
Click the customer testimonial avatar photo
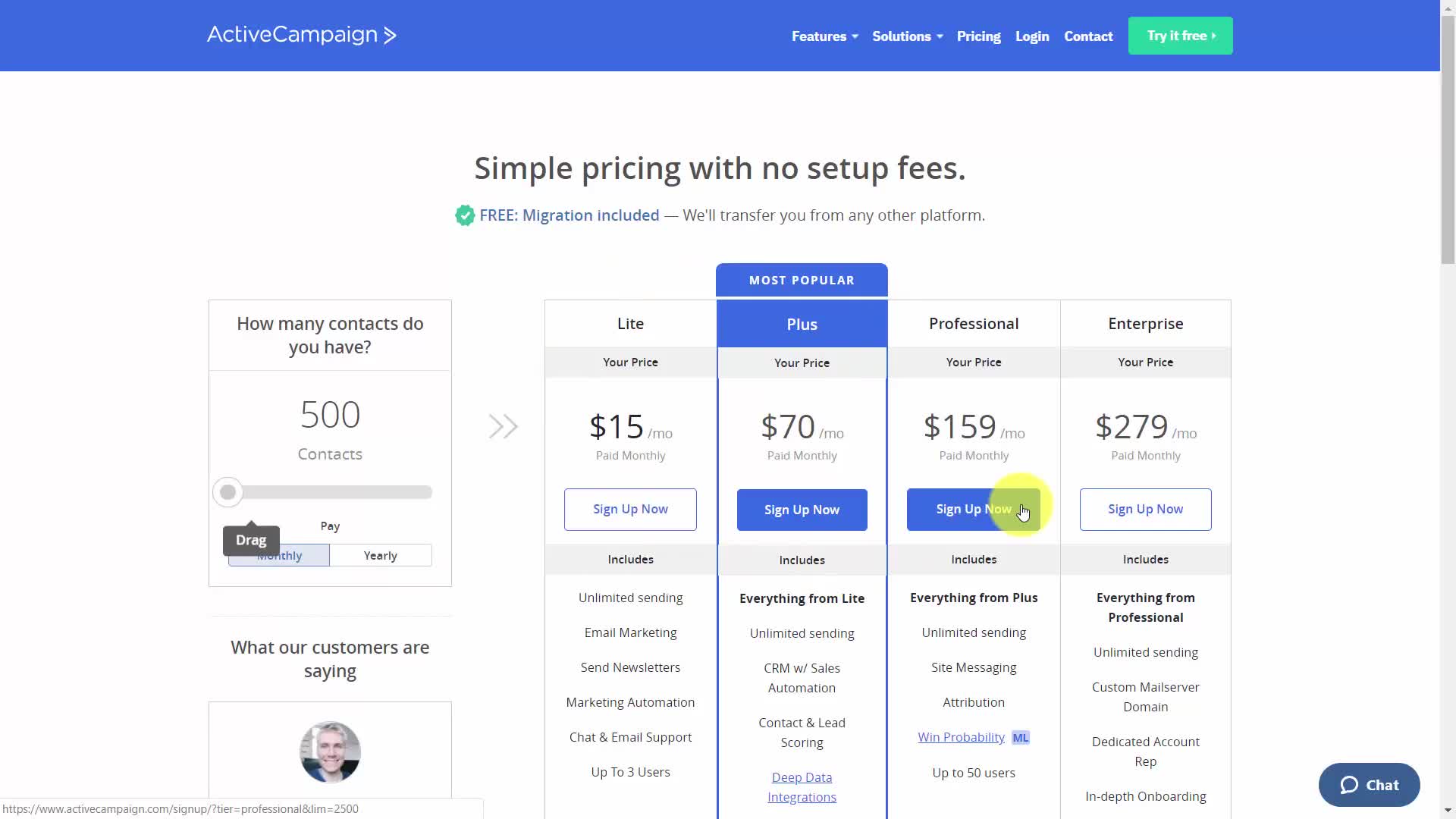coord(330,752)
